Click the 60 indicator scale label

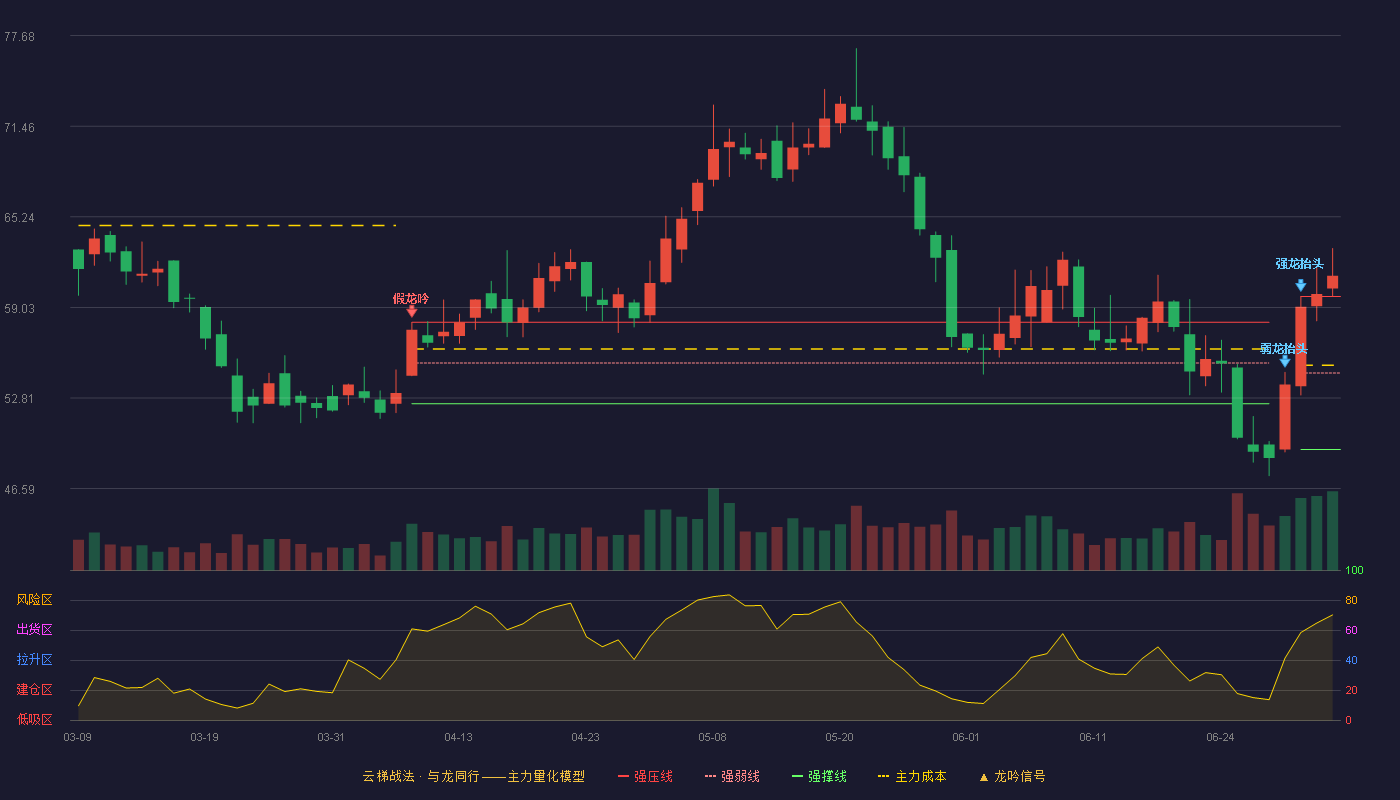point(1351,631)
